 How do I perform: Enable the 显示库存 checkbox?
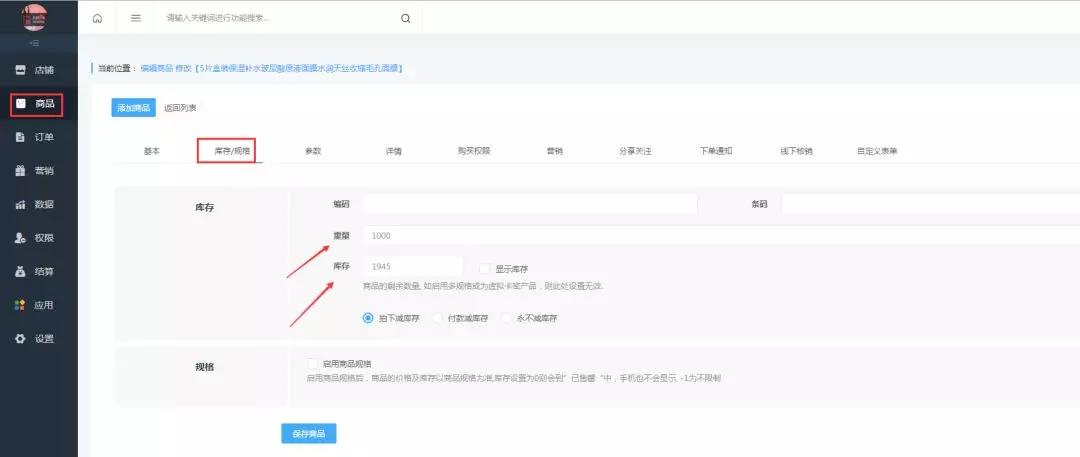pos(485,269)
